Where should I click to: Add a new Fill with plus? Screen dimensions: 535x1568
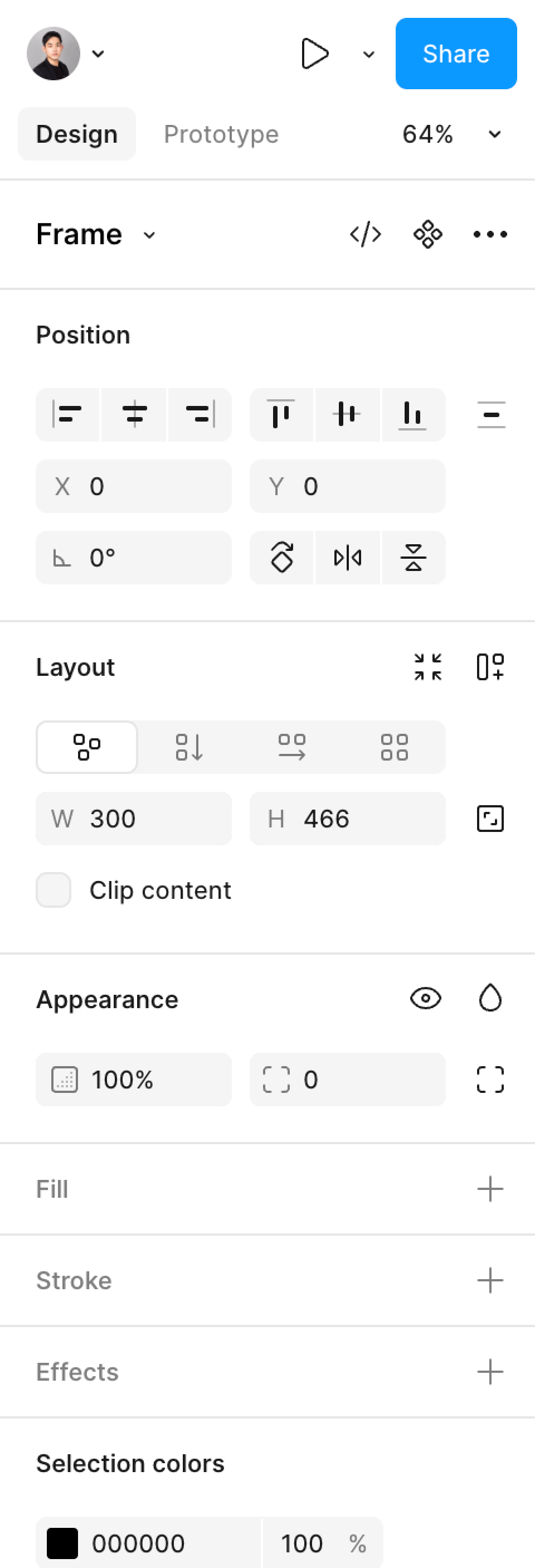(x=490, y=1189)
